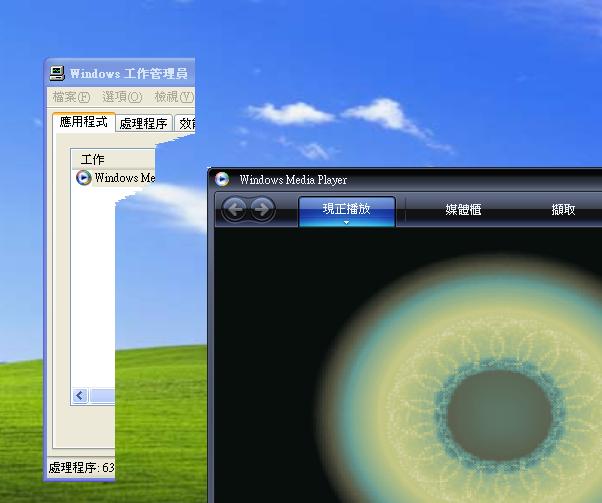Switch to the 應用程式 tab
The width and height of the screenshot is (602, 503).
pos(83,122)
